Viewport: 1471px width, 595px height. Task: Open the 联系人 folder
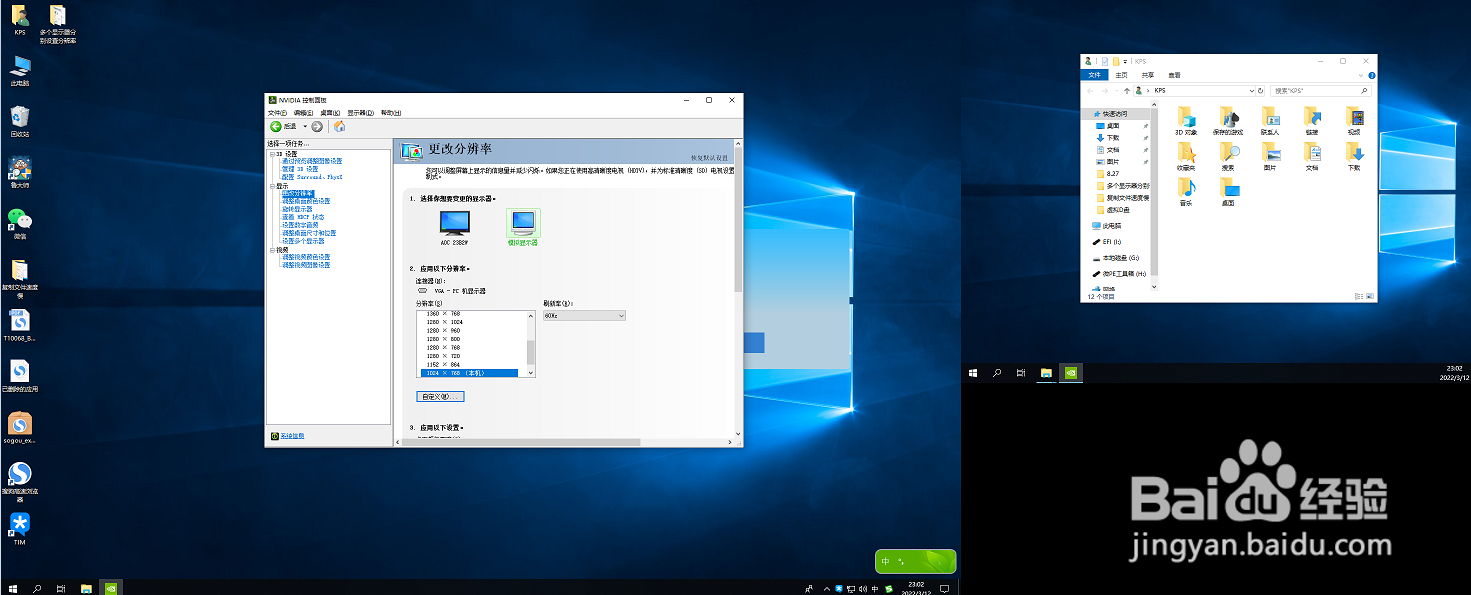1270,121
